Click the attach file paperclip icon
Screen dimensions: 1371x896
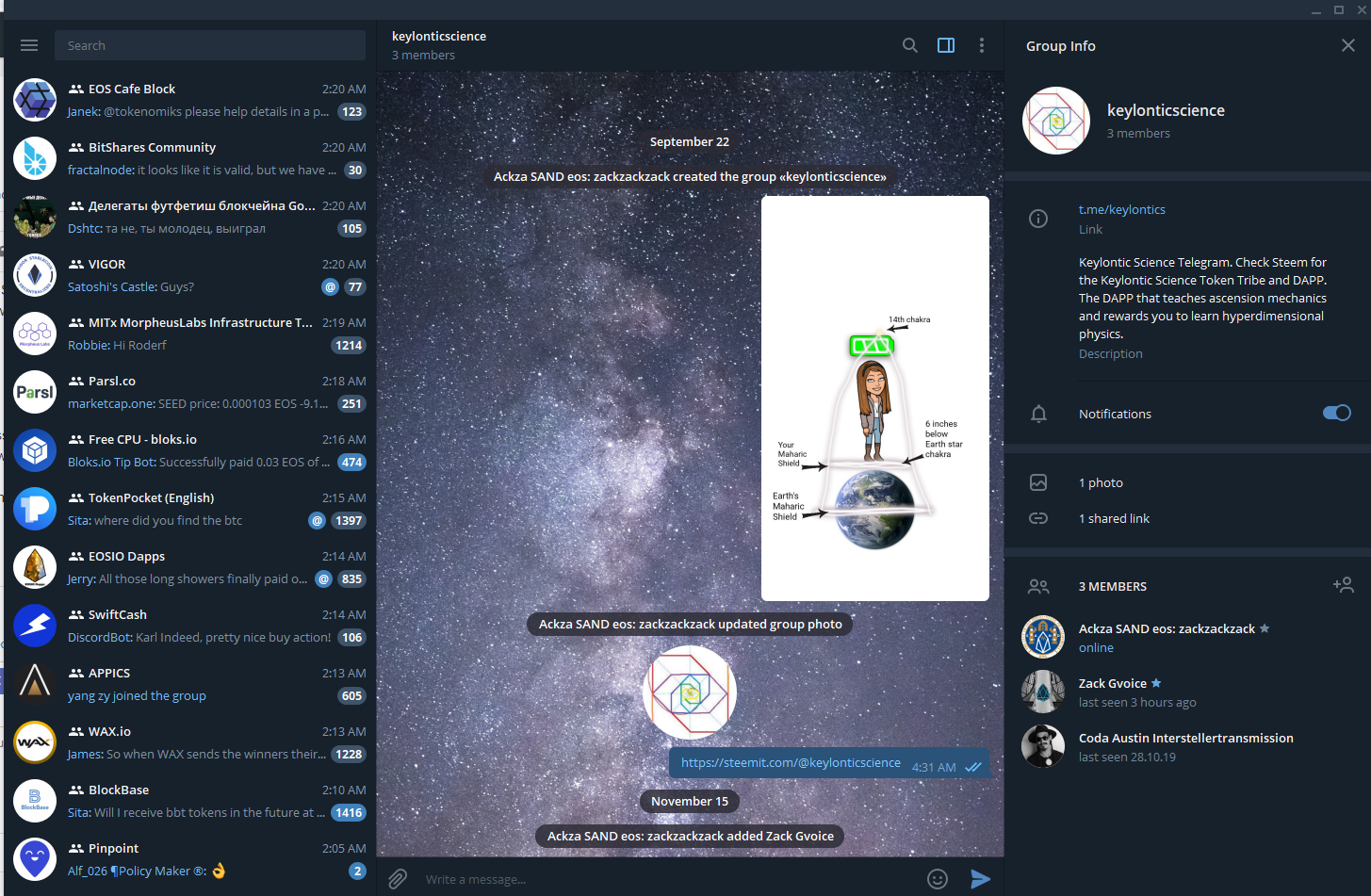[398, 879]
